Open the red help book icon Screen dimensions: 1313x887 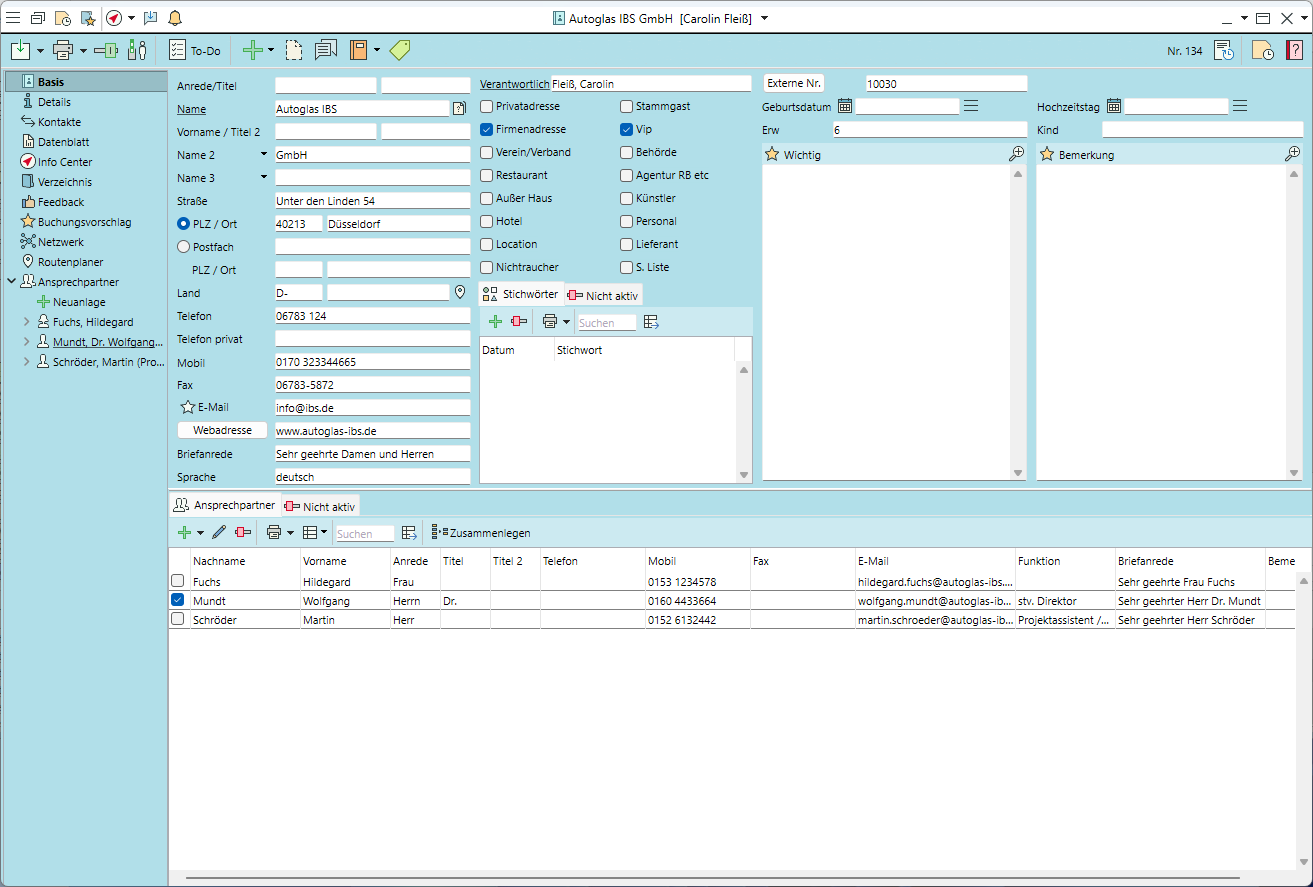point(1294,50)
